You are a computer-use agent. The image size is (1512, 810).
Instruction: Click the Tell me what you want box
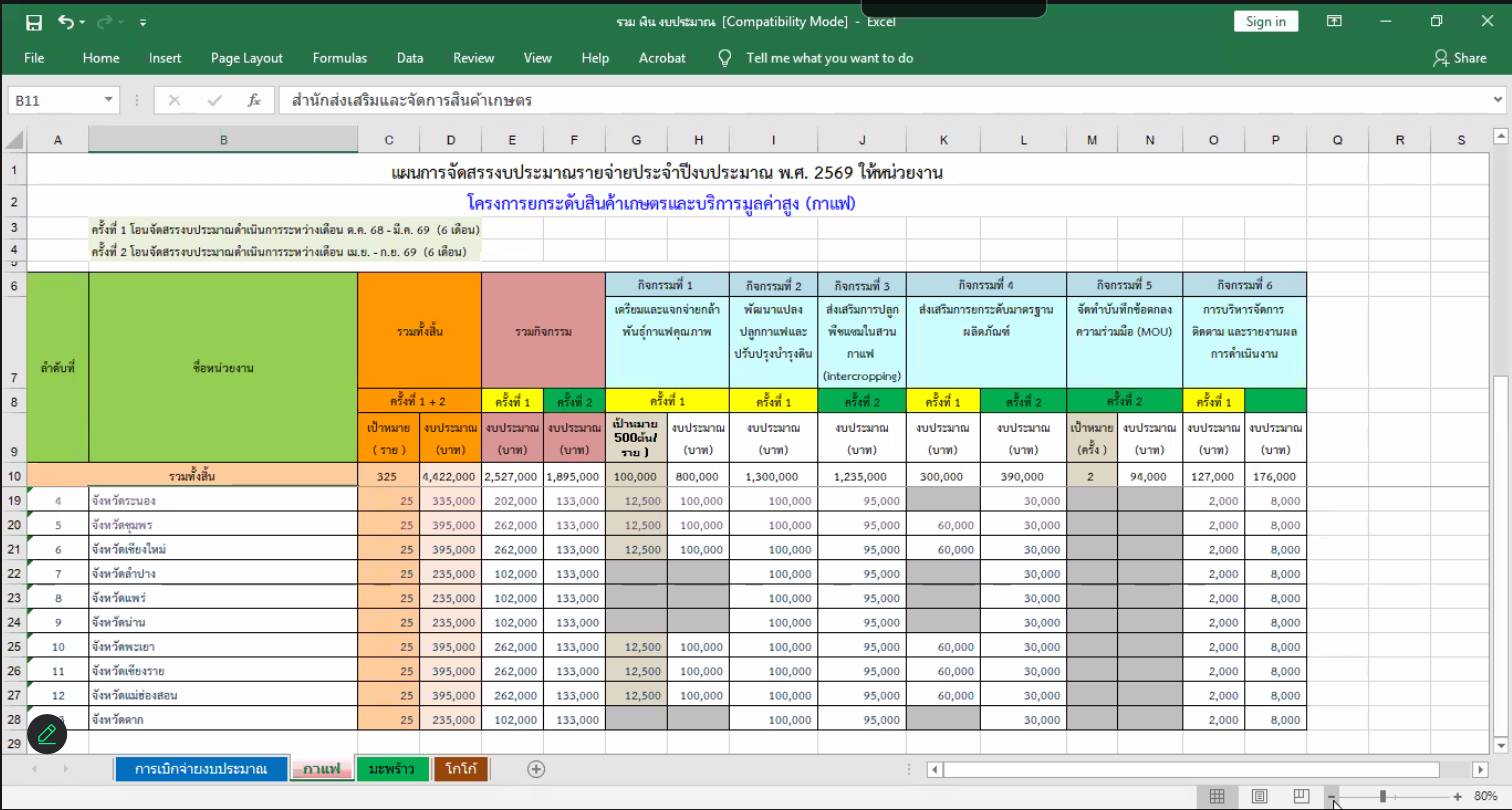829,58
